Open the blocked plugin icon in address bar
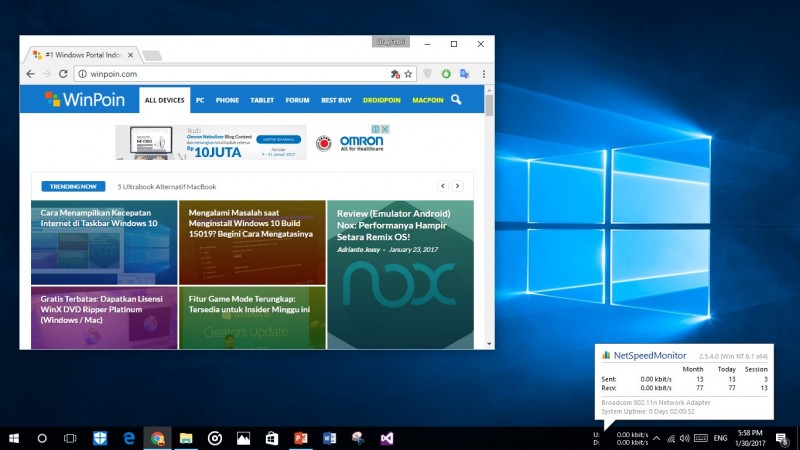This screenshot has width=800, height=450. click(395, 74)
